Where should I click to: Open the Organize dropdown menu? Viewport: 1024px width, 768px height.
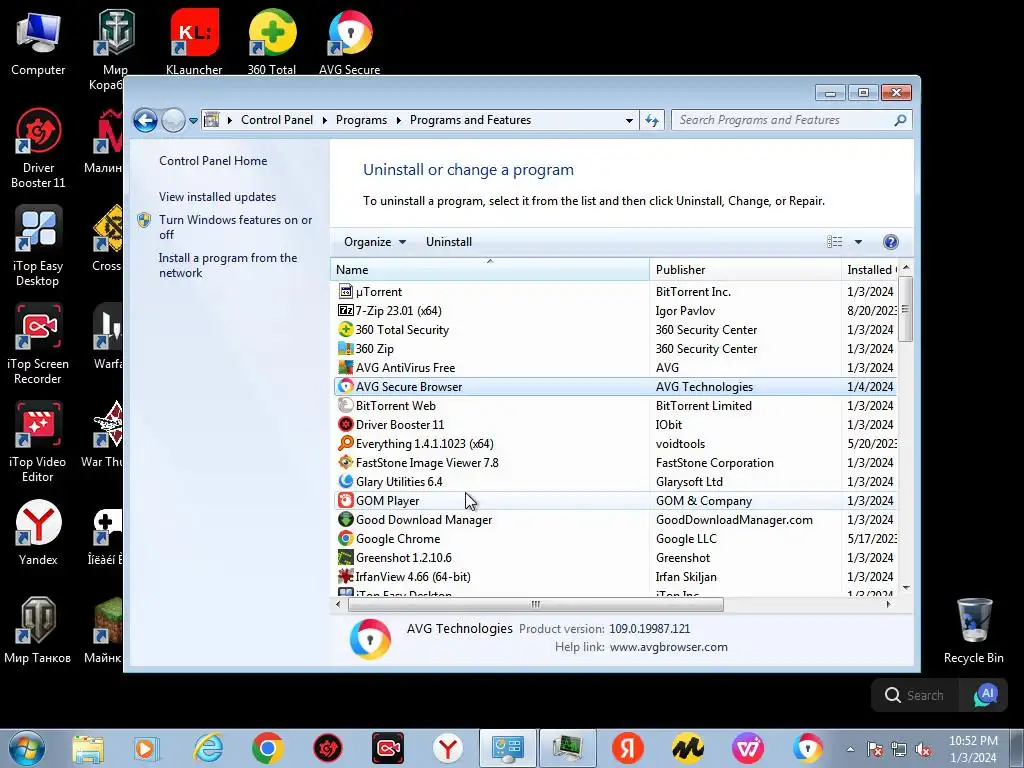(x=375, y=242)
